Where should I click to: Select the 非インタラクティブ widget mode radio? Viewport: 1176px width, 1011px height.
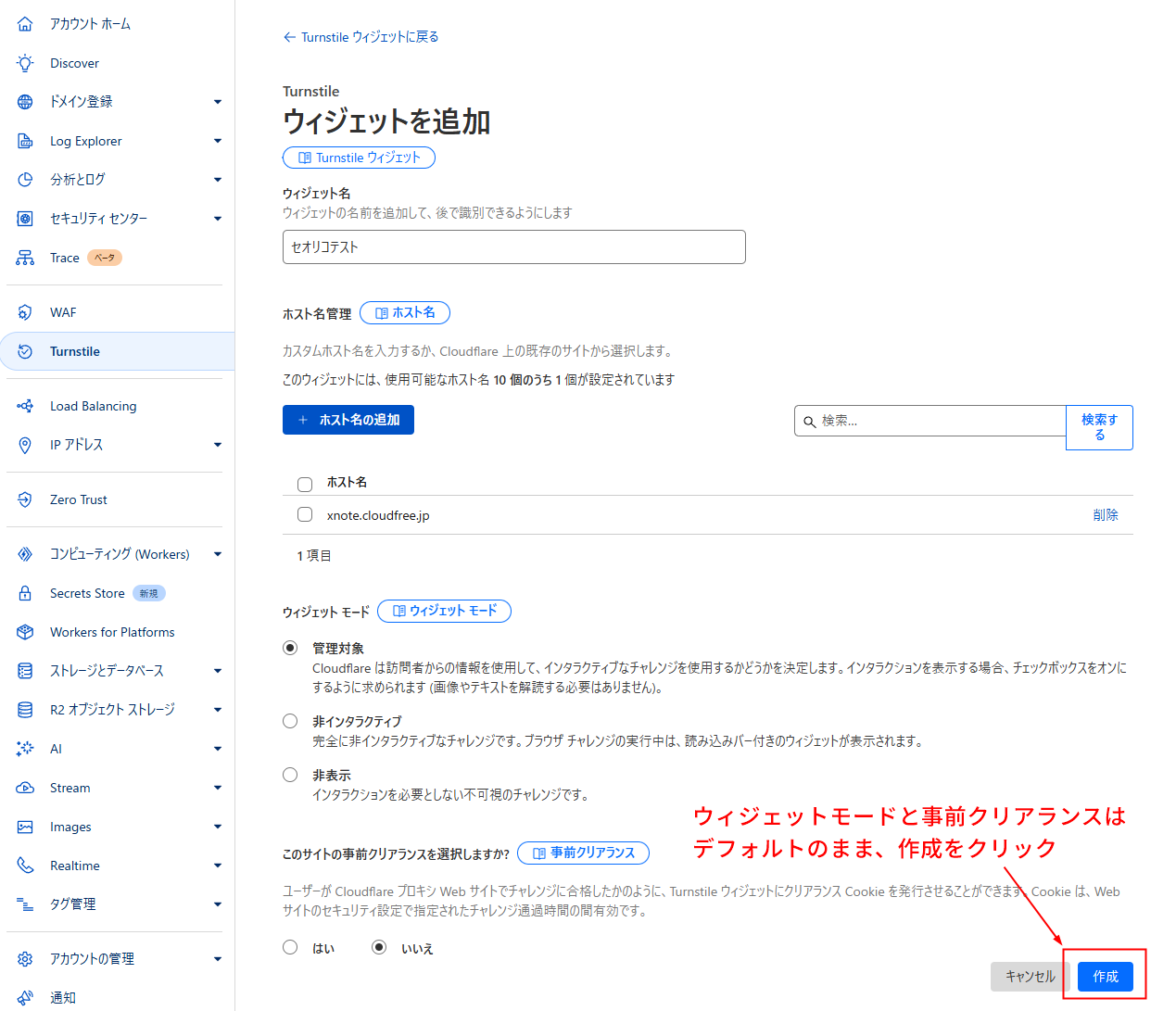(290, 721)
